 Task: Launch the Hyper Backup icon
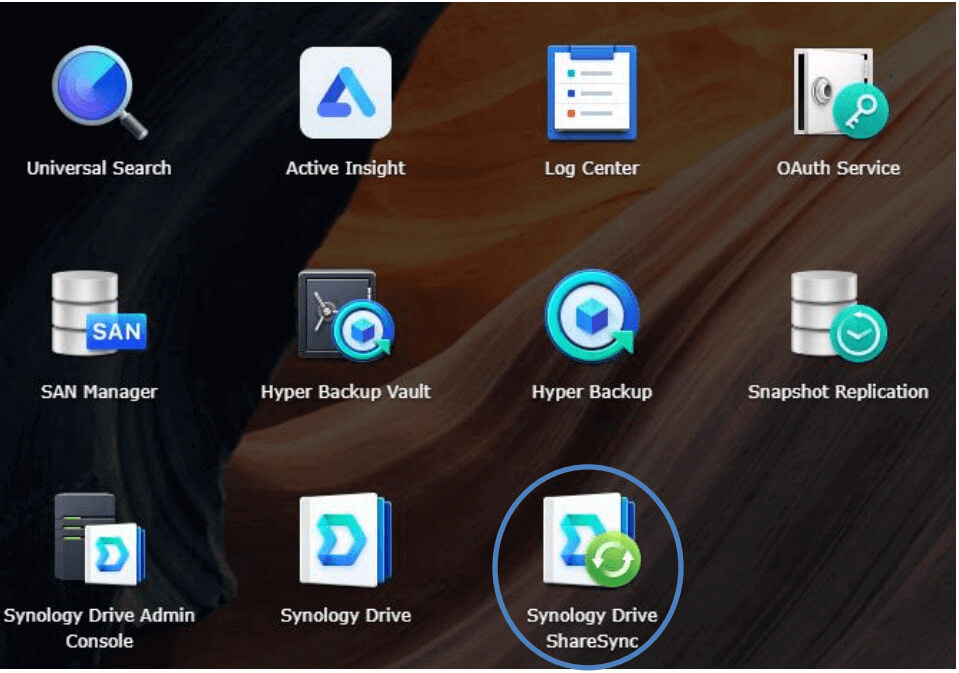(x=592, y=316)
